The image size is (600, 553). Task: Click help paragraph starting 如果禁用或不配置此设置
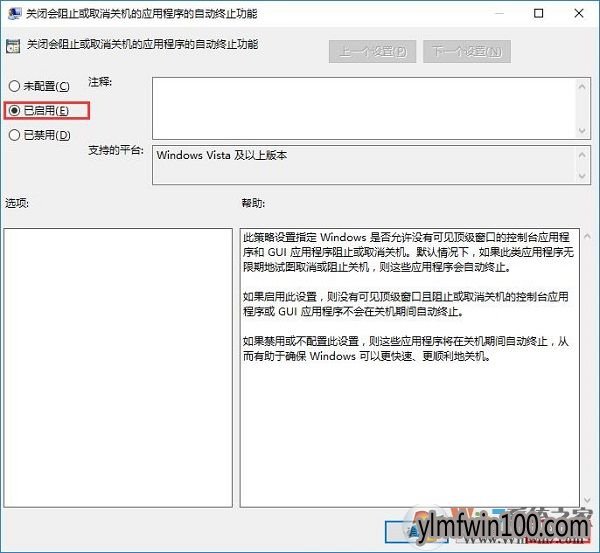coord(406,349)
